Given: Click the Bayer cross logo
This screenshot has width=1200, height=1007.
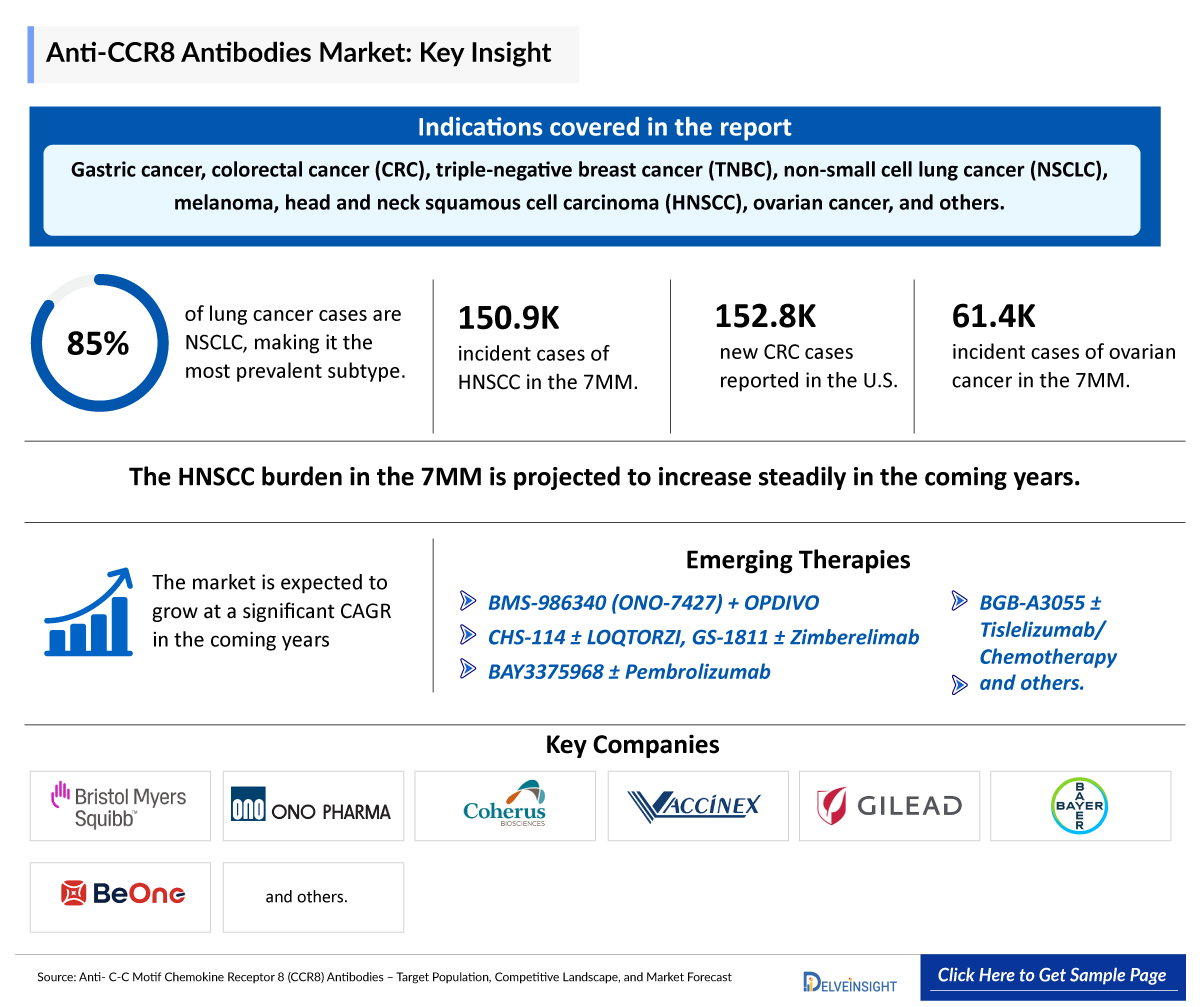Looking at the screenshot, I should (x=1080, y=805).
